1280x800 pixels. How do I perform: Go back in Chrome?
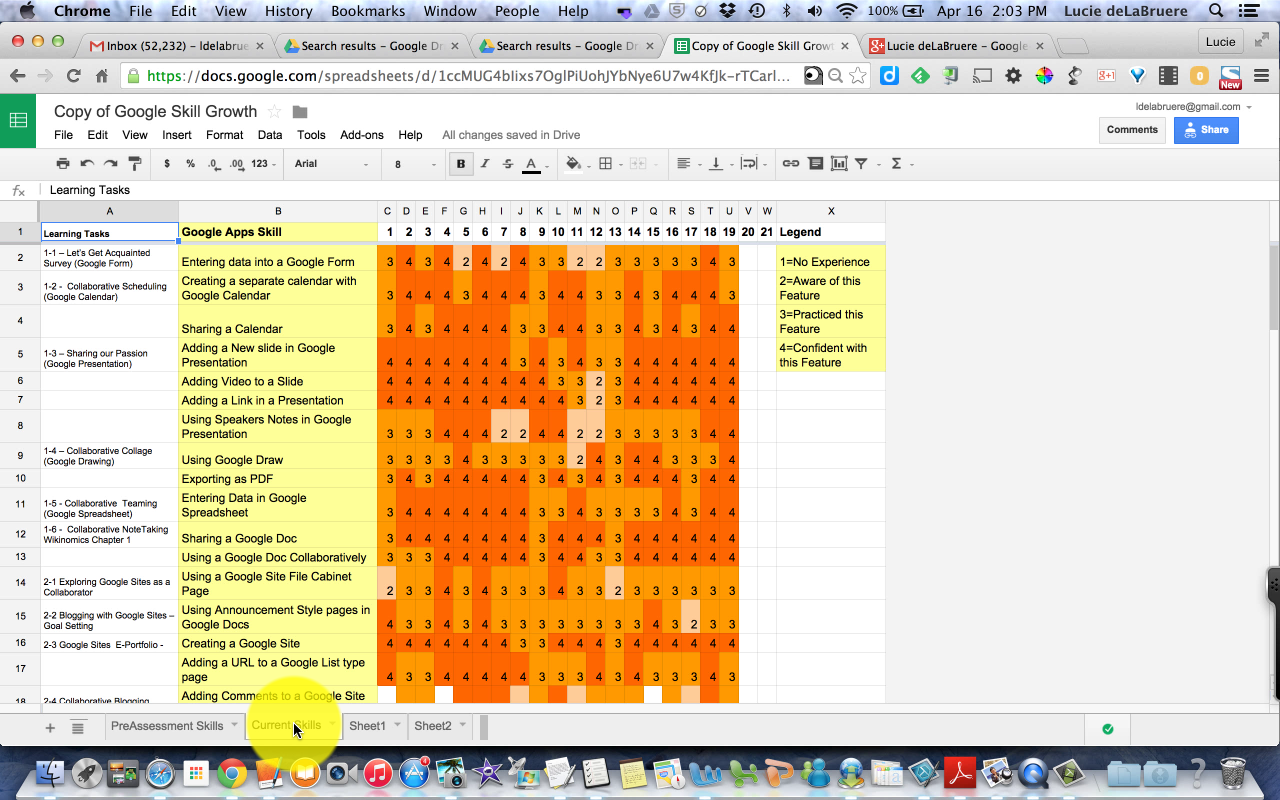point(17,76)
